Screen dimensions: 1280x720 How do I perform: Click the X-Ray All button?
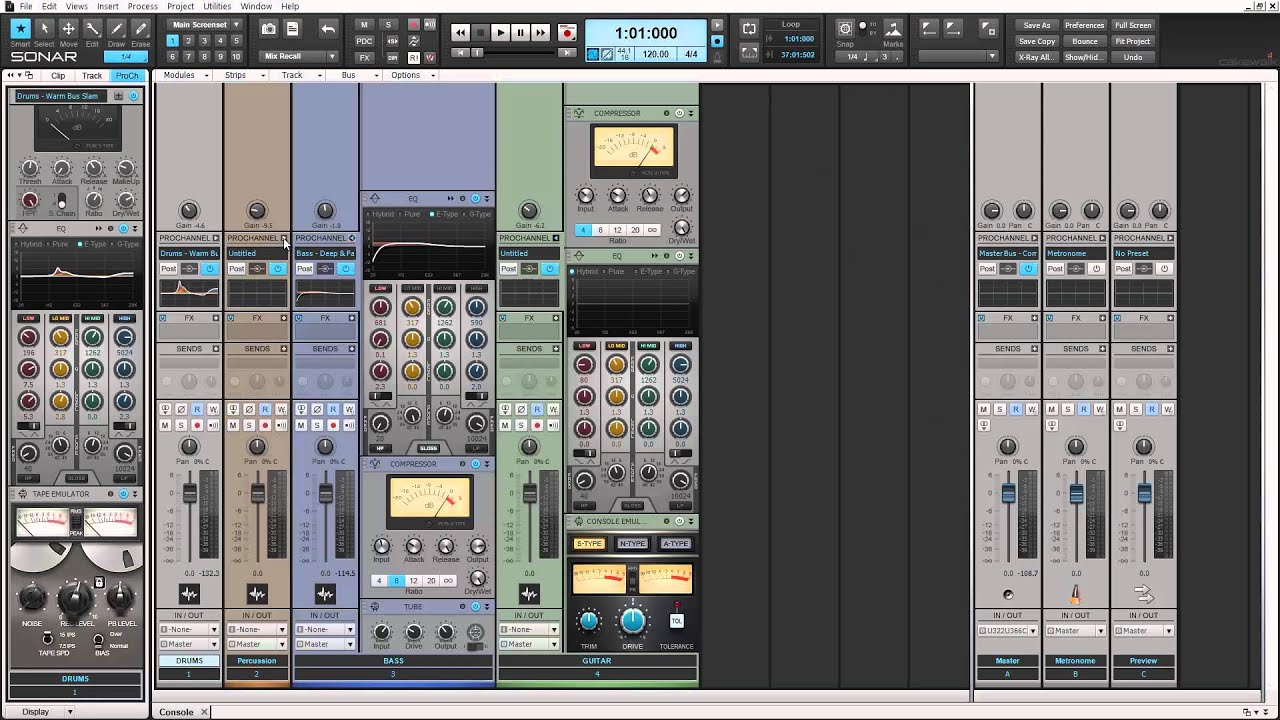click(x=1037, y=57)
